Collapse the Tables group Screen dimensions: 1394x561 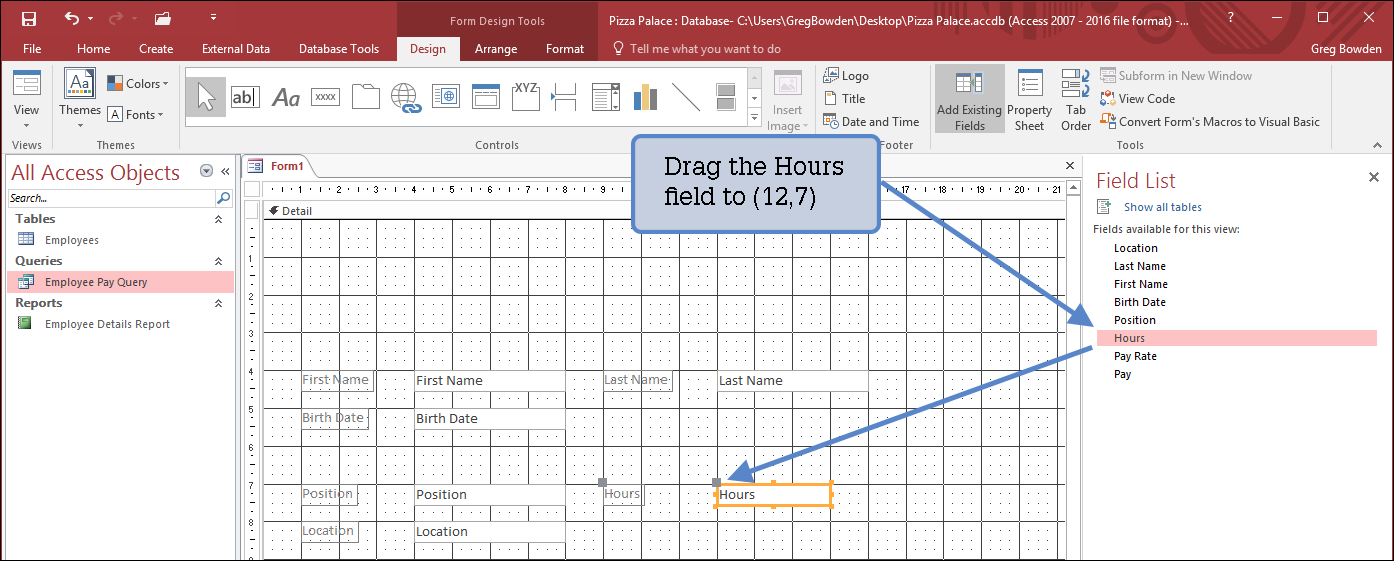(x=219, y=219)
